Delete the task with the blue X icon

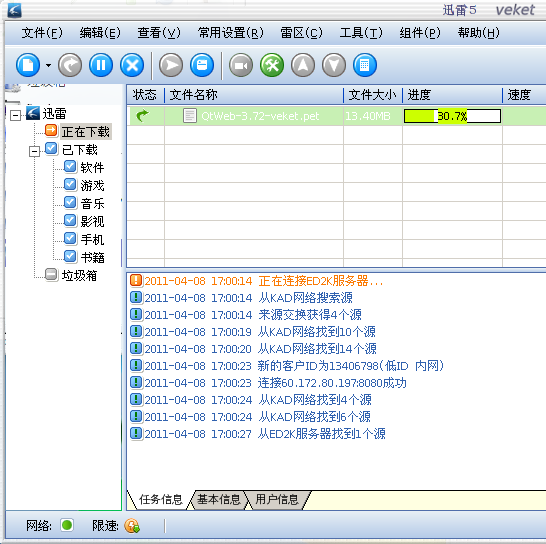pyautogui.click(x=132, y=65)
